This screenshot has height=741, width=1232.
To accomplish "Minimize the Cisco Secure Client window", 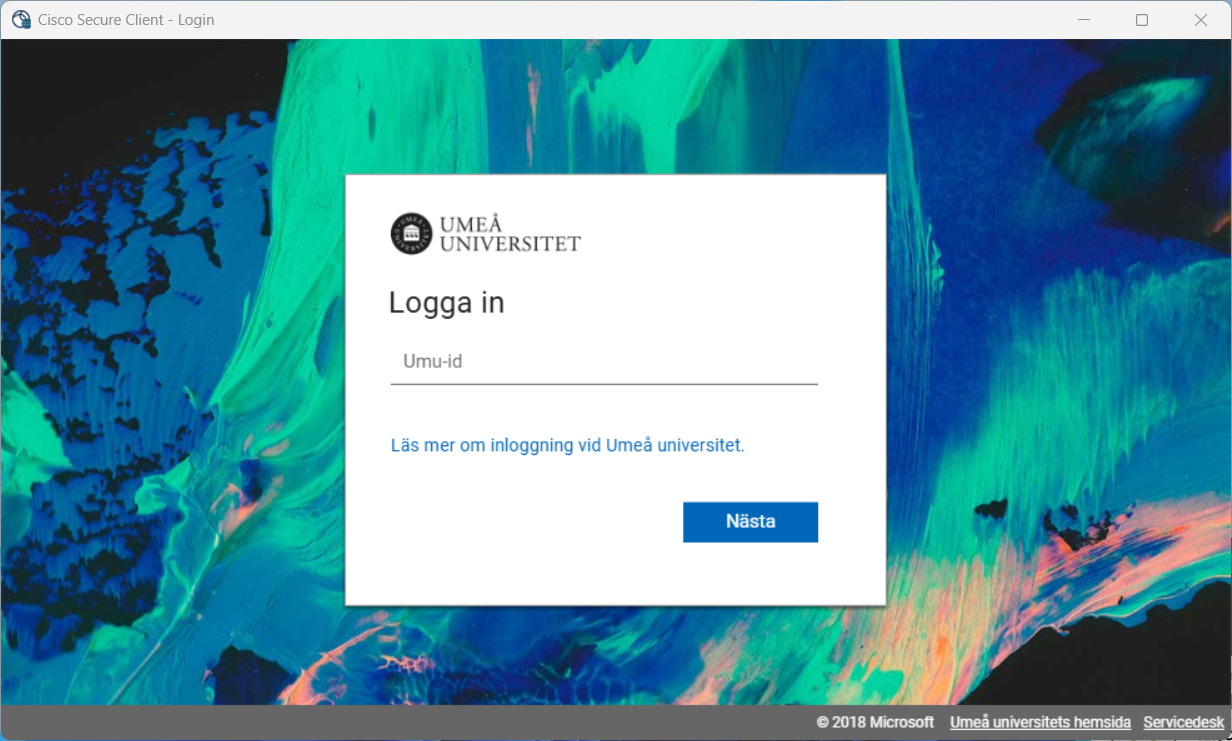I will 1083,20.
